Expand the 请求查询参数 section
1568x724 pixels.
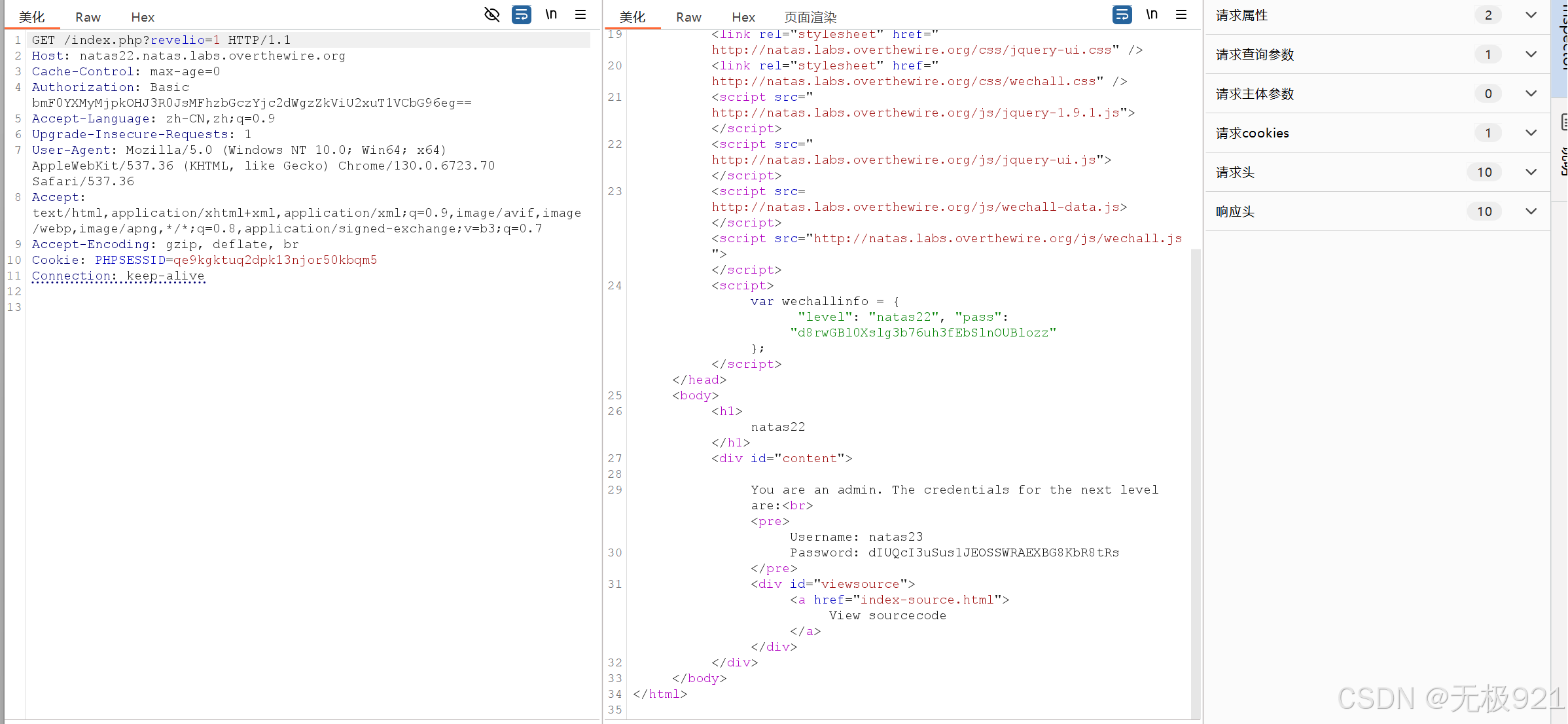pos(1531,54)
